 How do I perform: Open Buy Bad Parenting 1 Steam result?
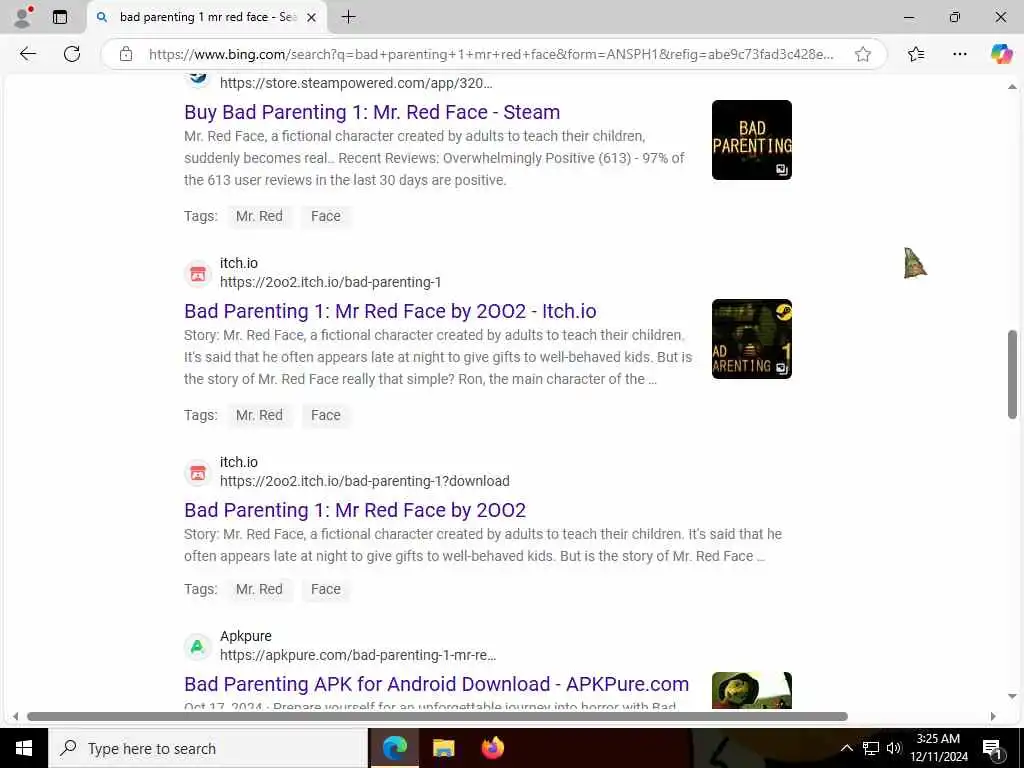pos(372,112)
